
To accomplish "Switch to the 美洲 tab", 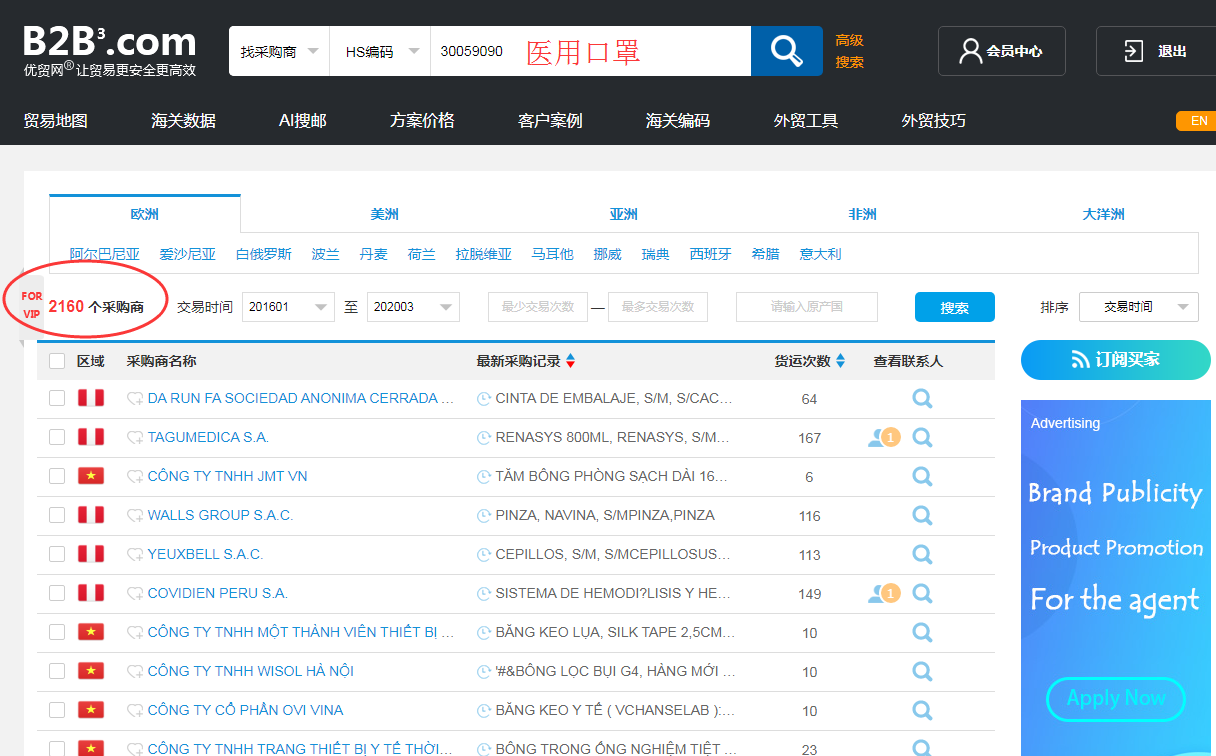I will point(384,214).
